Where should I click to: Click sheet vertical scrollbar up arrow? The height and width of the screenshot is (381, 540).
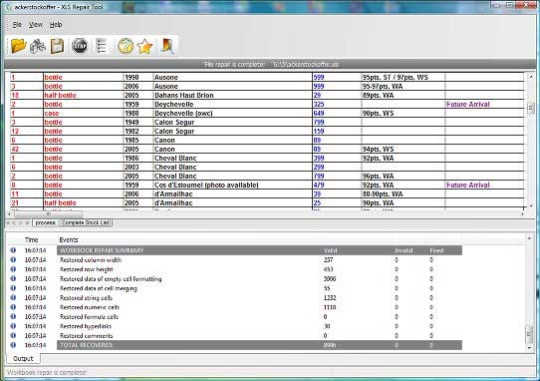pyautogui.click(x=531, y=76)
